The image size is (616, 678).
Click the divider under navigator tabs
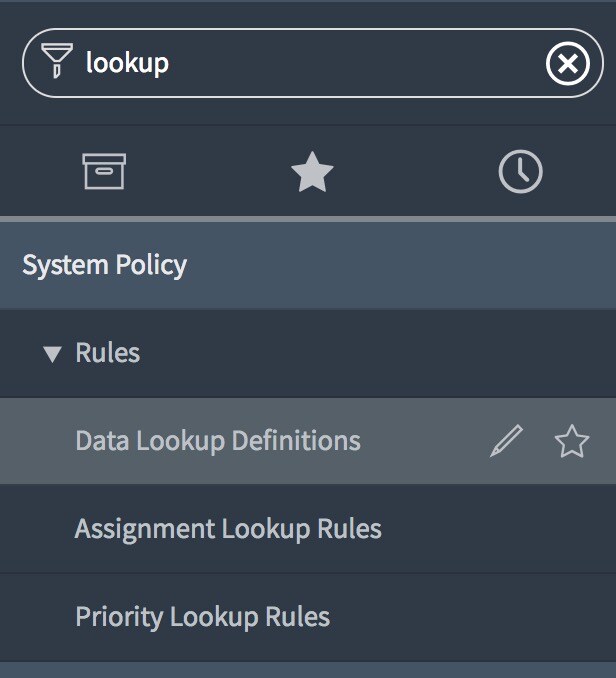tap(308, 219)
